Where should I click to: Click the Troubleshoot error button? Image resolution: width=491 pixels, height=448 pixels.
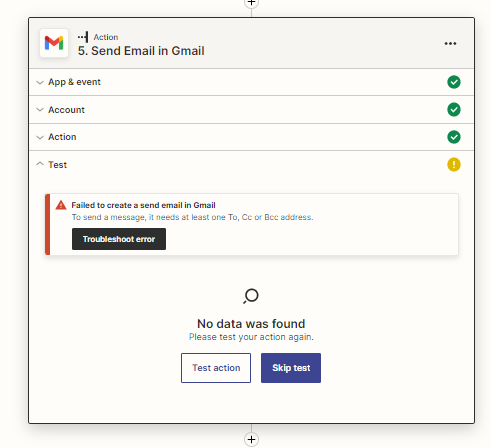coord(119,239)
